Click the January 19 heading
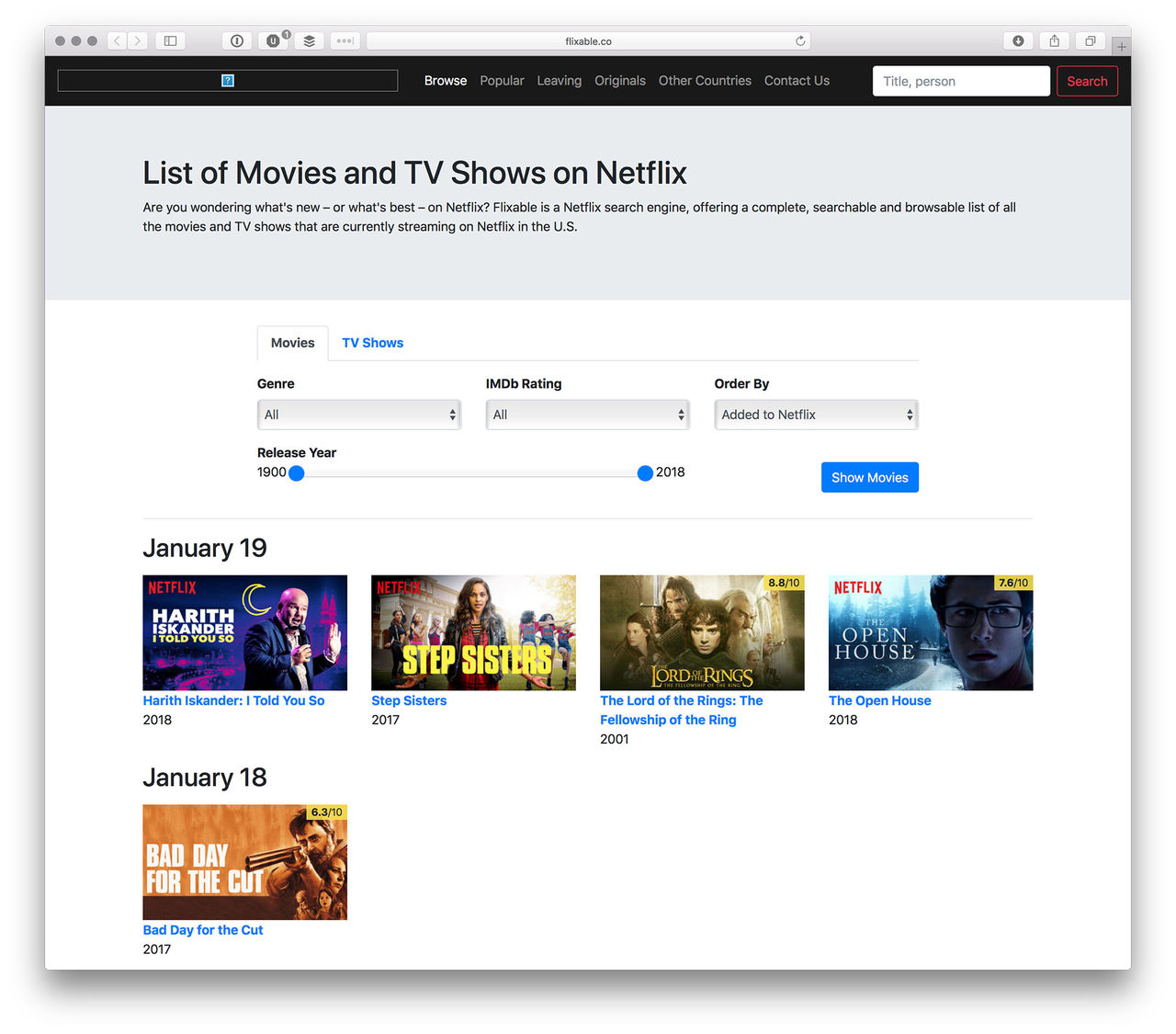The width and height of the screenshot is (1176, 1034). 205,548
